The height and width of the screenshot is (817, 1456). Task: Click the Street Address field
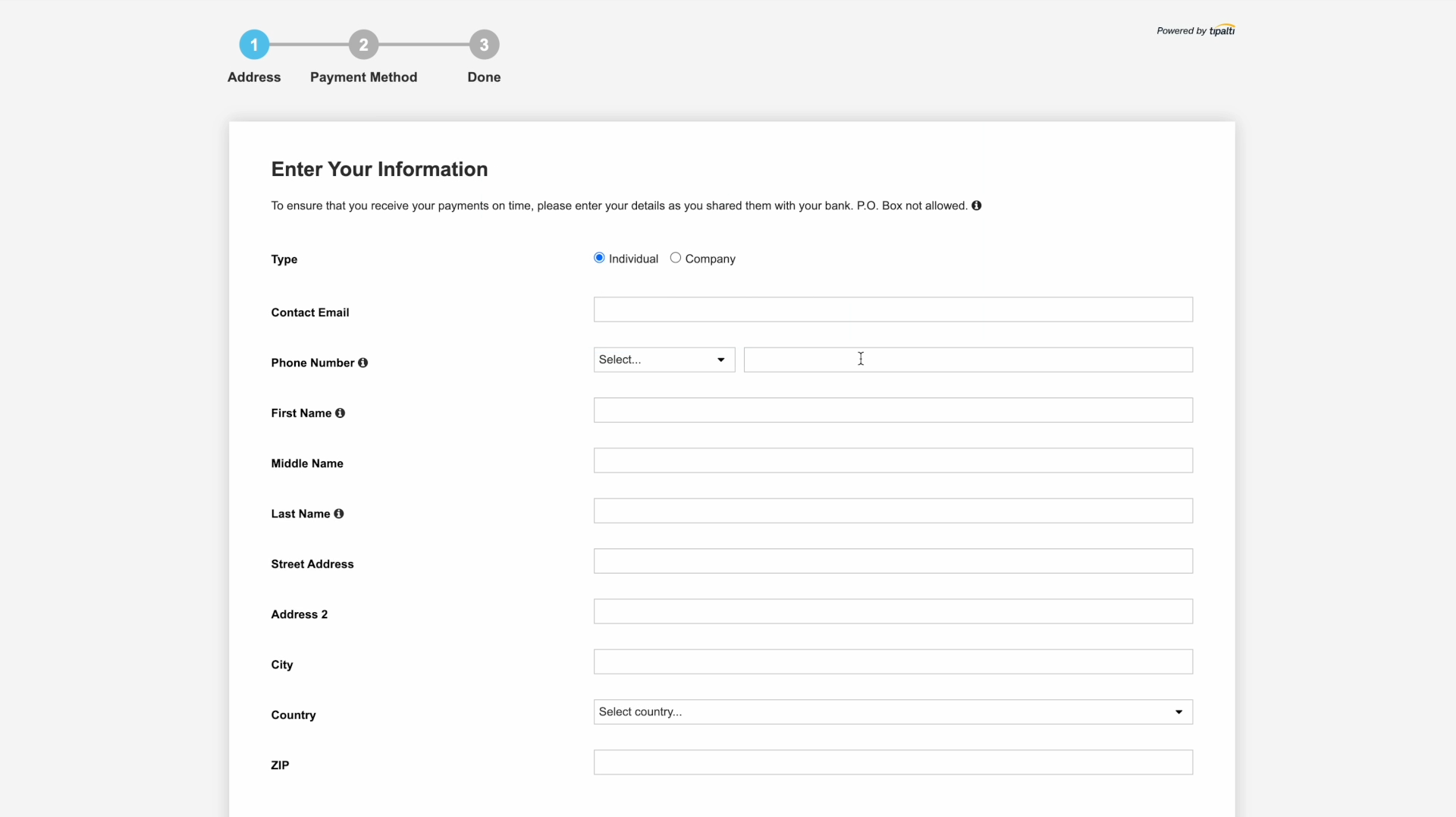tap(893, 561)
